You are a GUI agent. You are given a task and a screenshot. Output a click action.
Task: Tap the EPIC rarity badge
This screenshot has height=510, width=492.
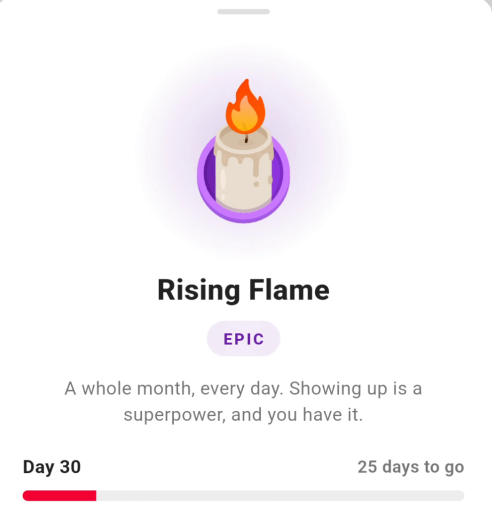click(243, 339)
